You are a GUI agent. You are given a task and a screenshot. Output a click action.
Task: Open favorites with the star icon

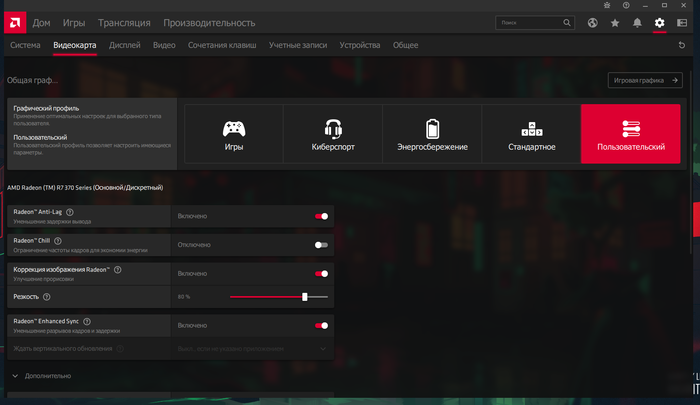pos(615,22)
